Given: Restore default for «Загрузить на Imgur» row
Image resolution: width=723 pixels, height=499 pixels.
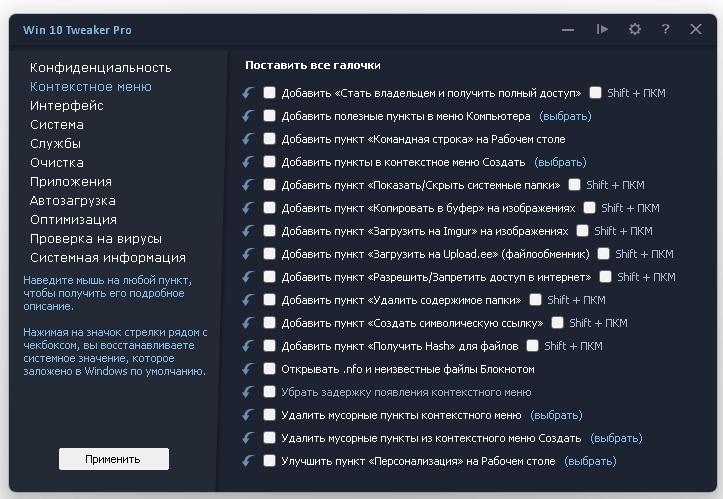Looking at the screenshot, I should coord(248,231).
